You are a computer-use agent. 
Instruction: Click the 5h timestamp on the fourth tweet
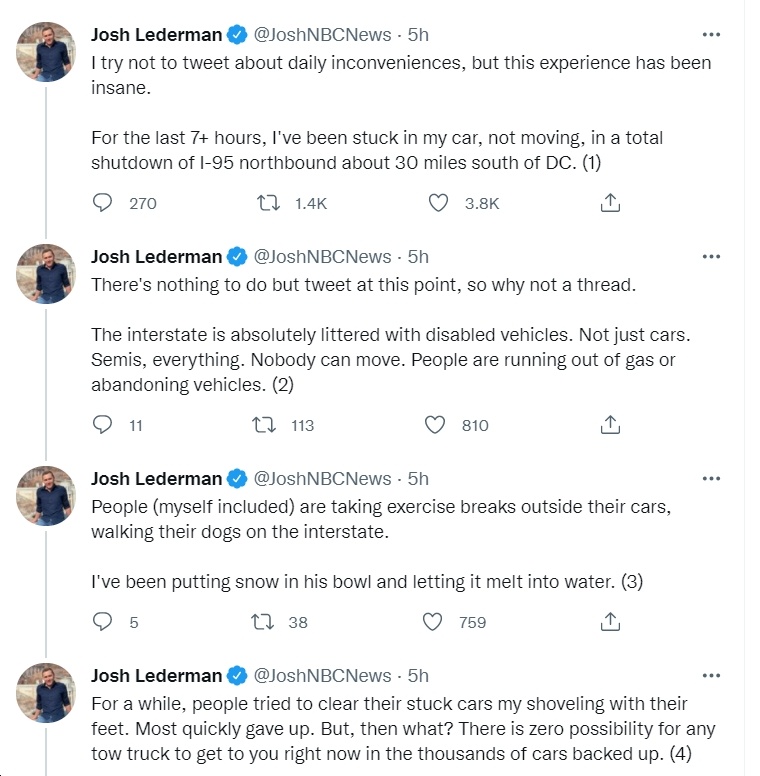[418, 676]
